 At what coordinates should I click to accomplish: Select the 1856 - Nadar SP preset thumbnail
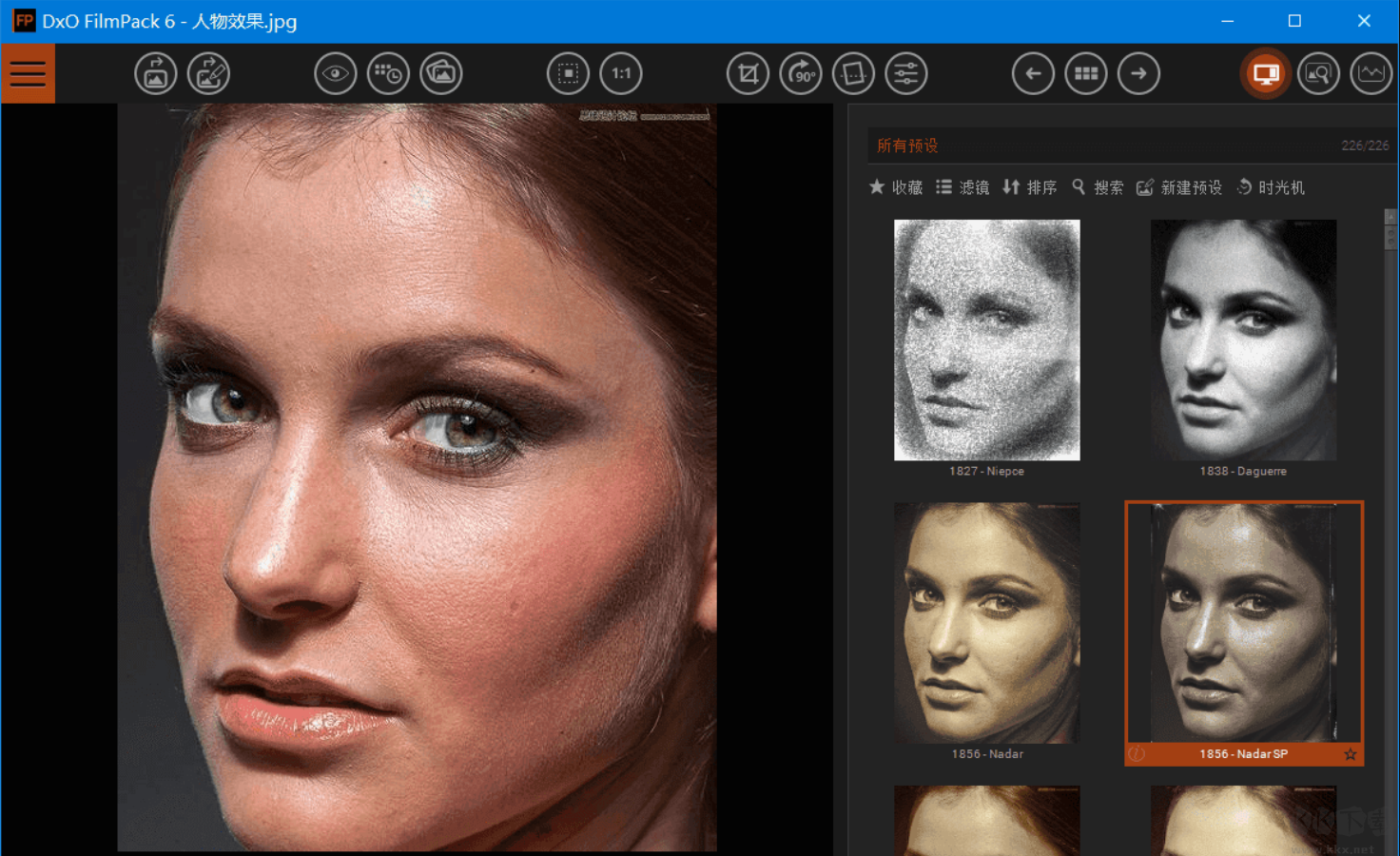pos(1244,623)
